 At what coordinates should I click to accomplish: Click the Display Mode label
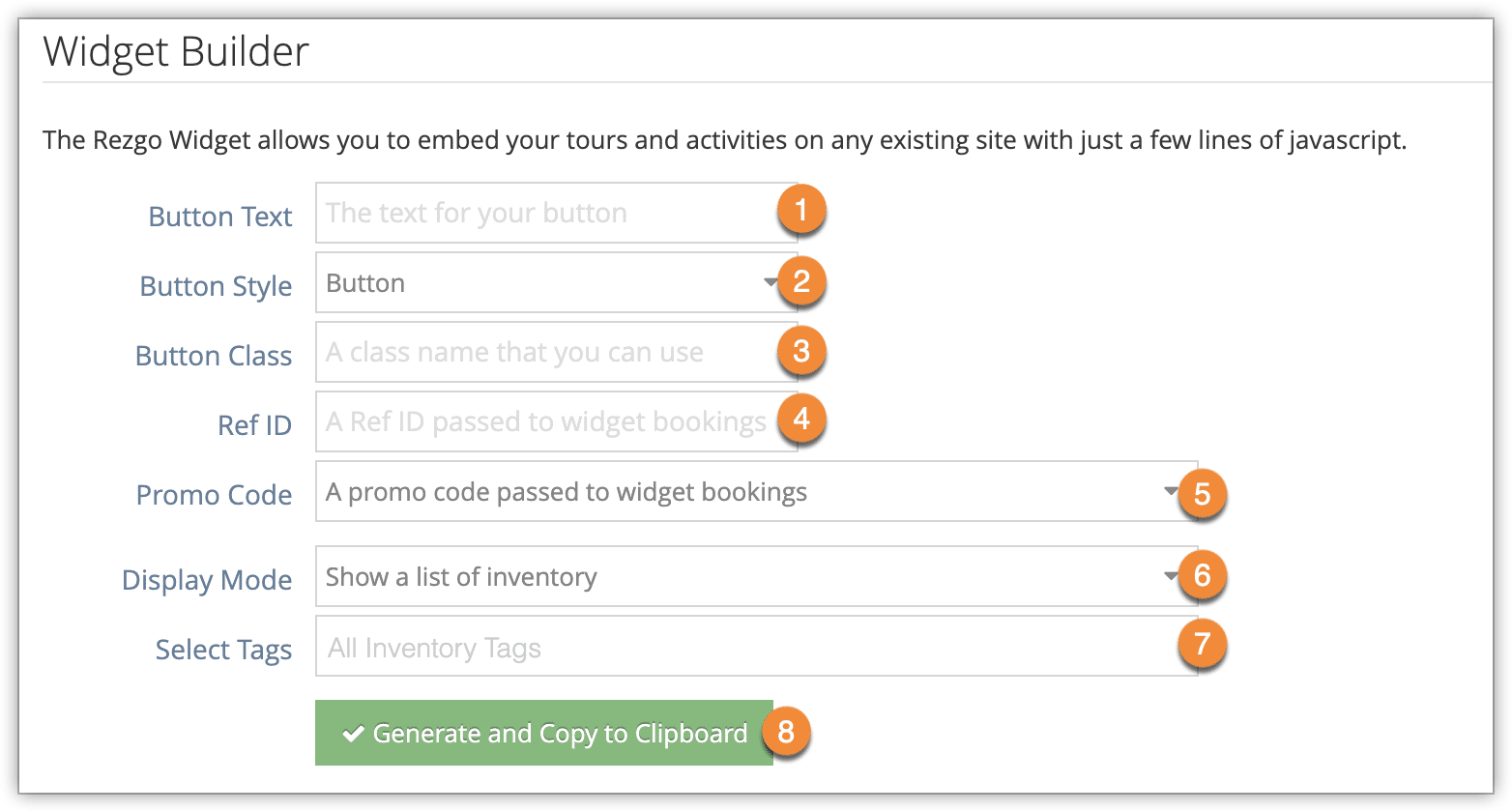207,580
